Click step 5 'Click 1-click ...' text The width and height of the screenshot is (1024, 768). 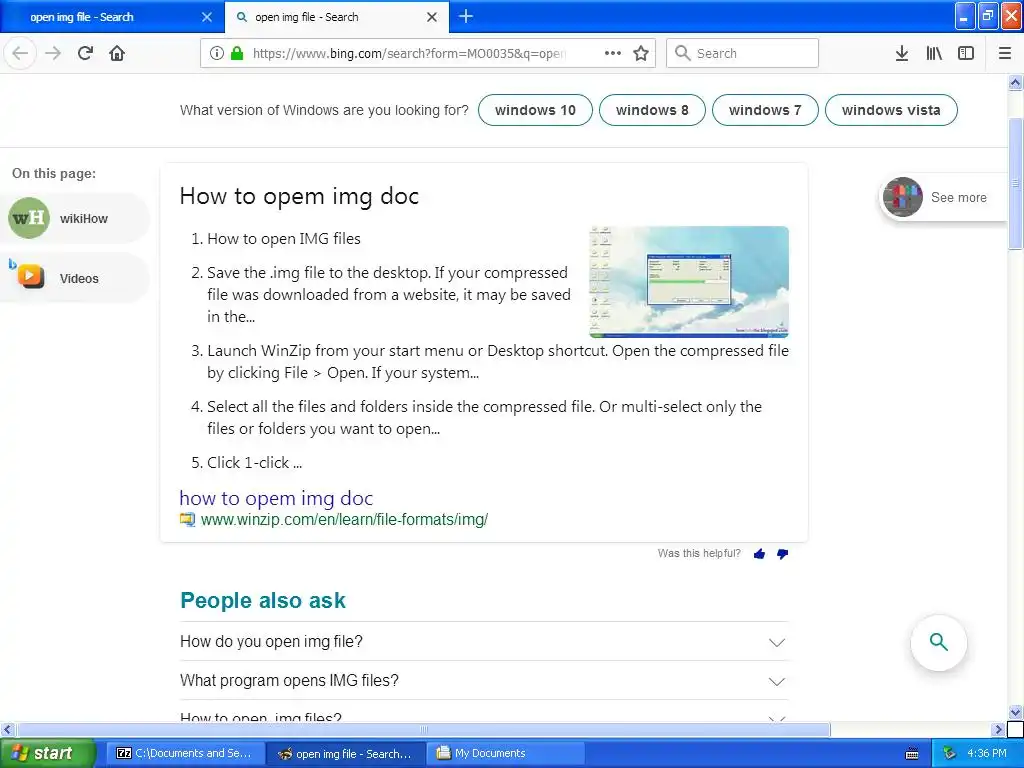[254, 462]
